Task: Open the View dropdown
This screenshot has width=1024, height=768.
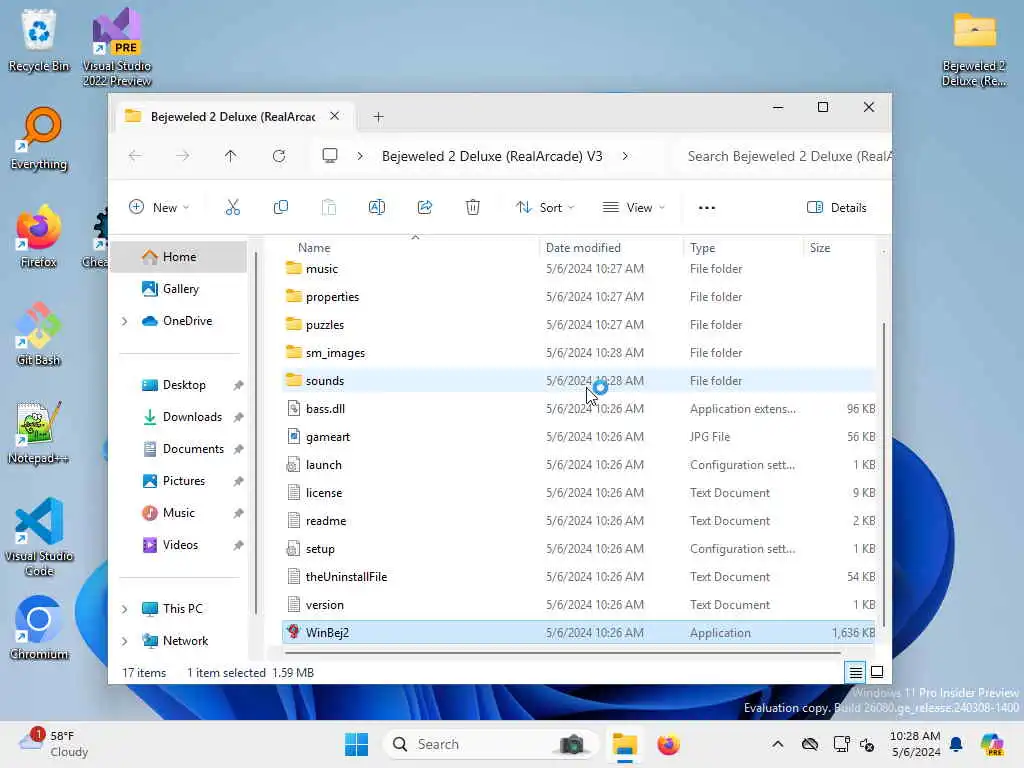Action: pyautogui.click(x=633, y=208)
